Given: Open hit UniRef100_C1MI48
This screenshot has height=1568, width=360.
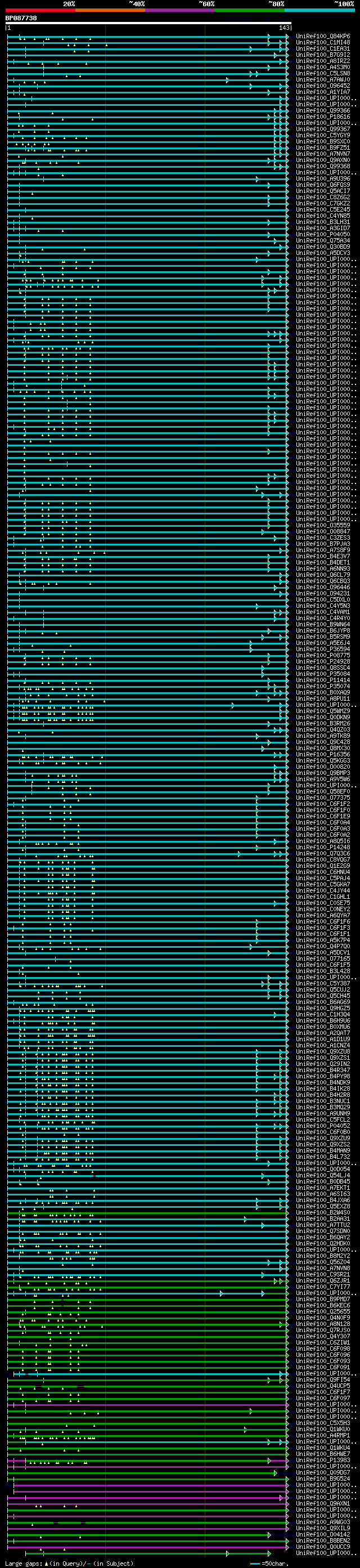Looking at the screenshot, I should pos(323,43).
